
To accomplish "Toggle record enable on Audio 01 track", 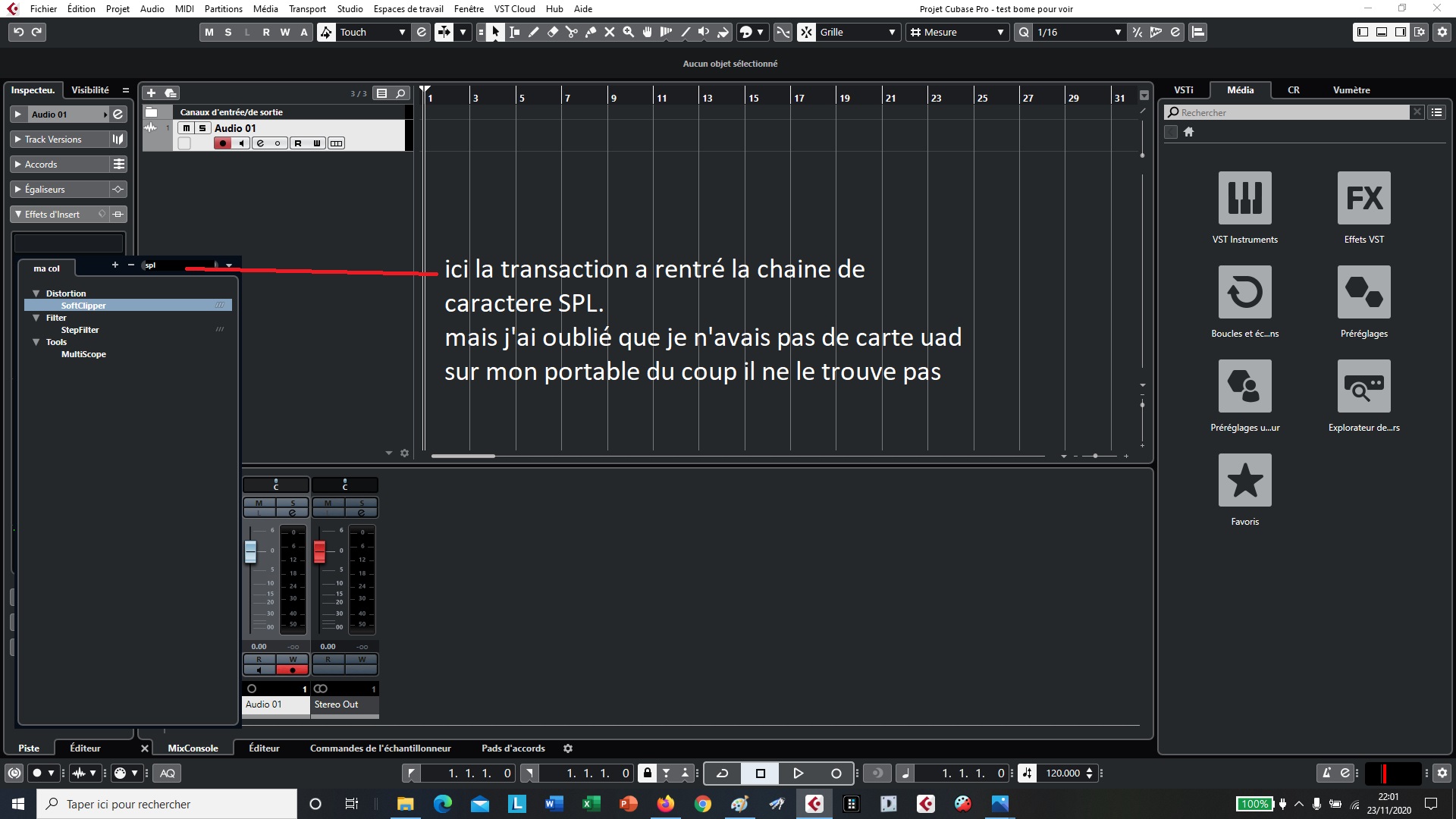I will (x=222, y=143).
